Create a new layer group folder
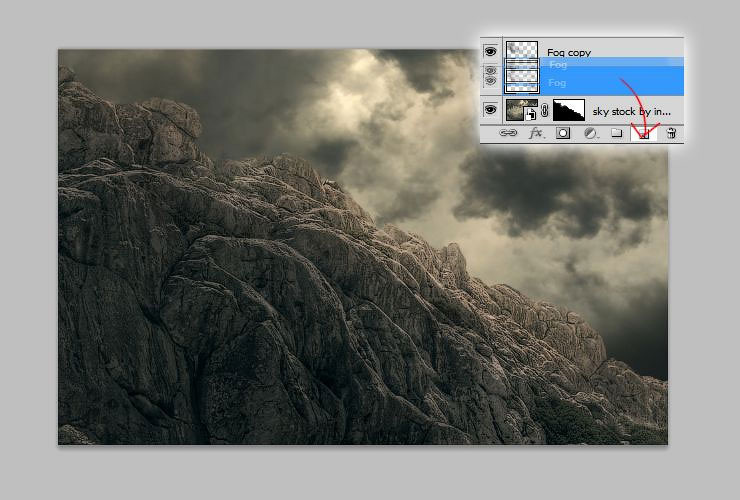Image resolution: width=740 pixels, height=500 pixels. tap(616, 133)
